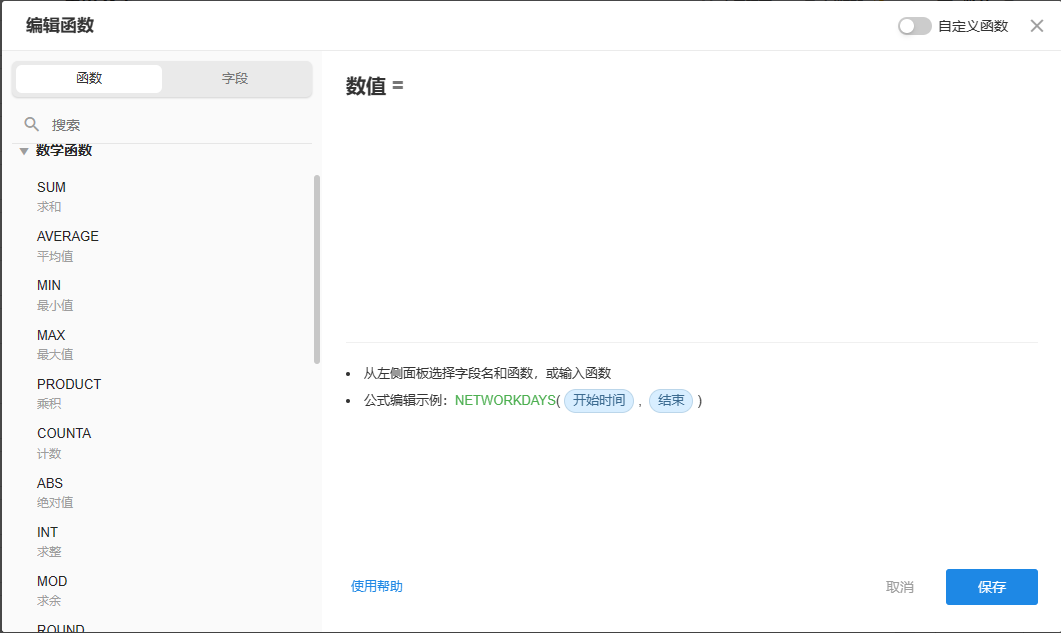Choose the MIN function
1061x633 pixels.
[x=50, y=294]
